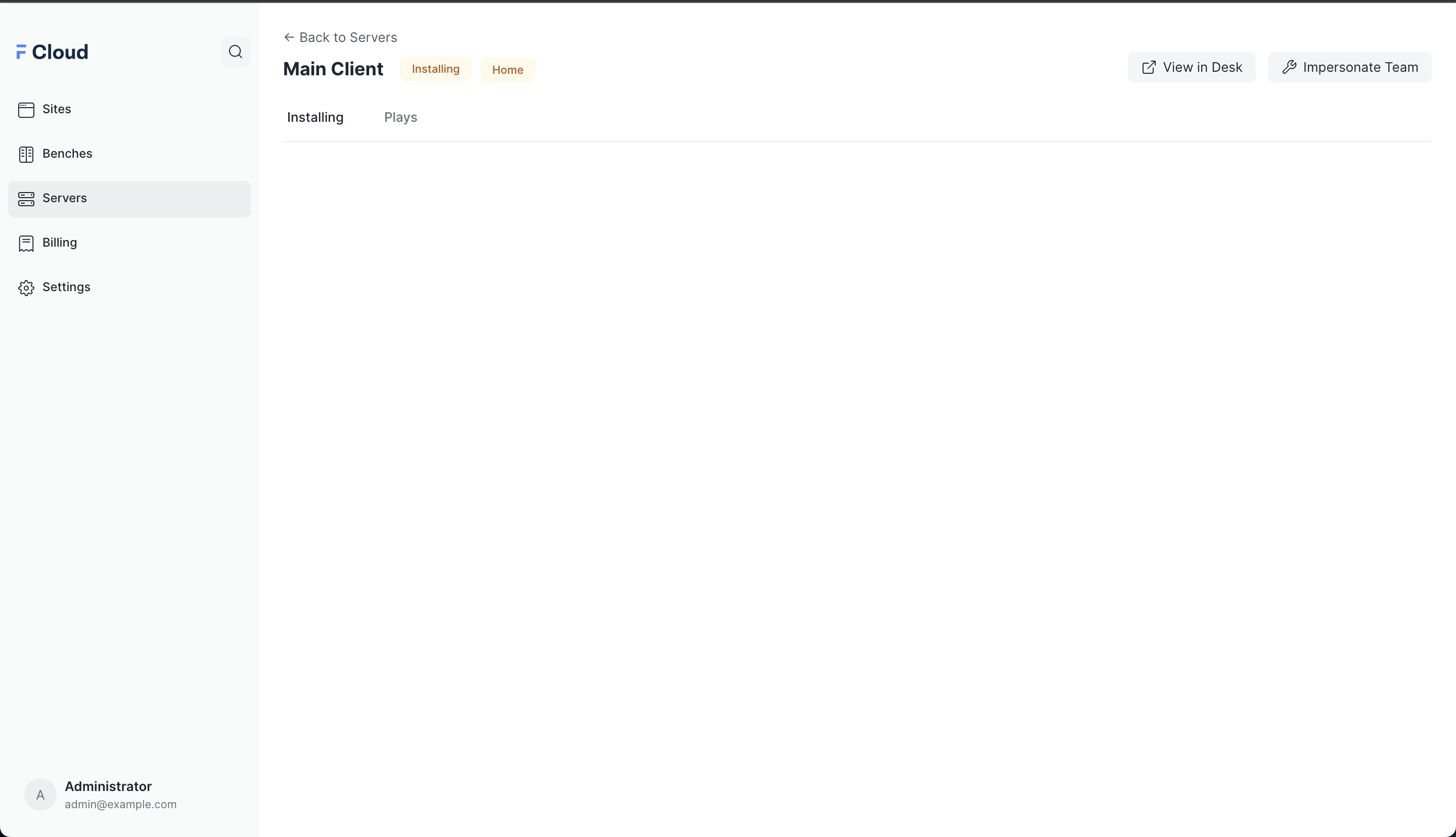The image size is (1456, 837).
Task: Switch to the Plays tab
Action: [x=400, y=117]
